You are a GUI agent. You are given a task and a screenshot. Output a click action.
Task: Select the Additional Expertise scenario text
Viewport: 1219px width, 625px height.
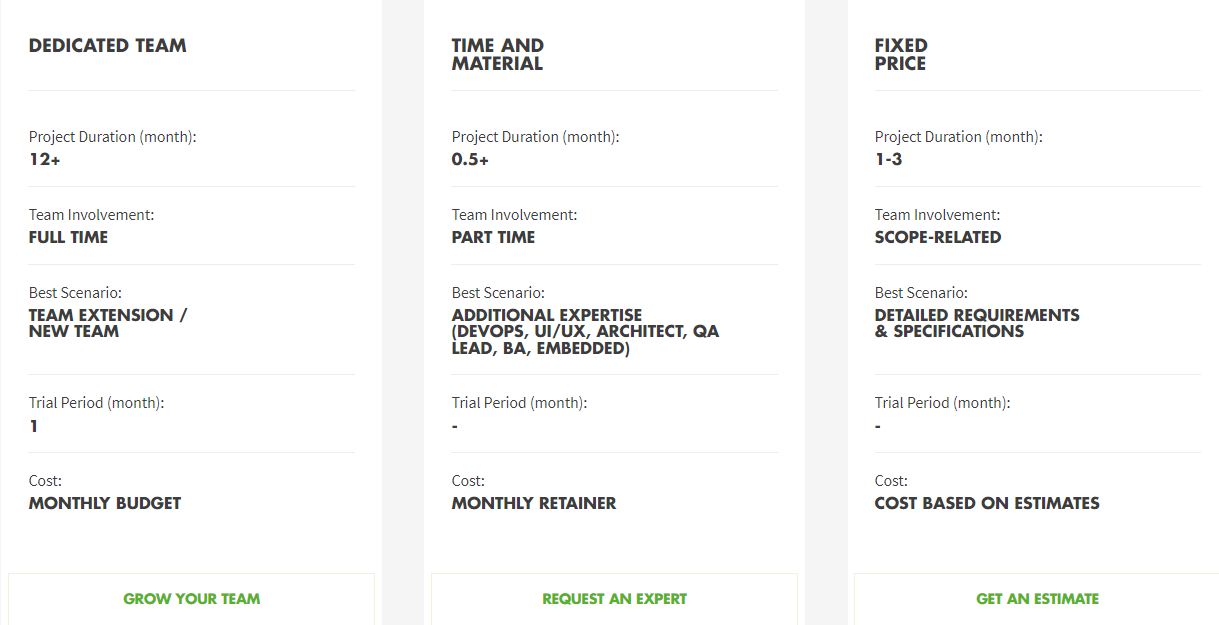(585, 332)
